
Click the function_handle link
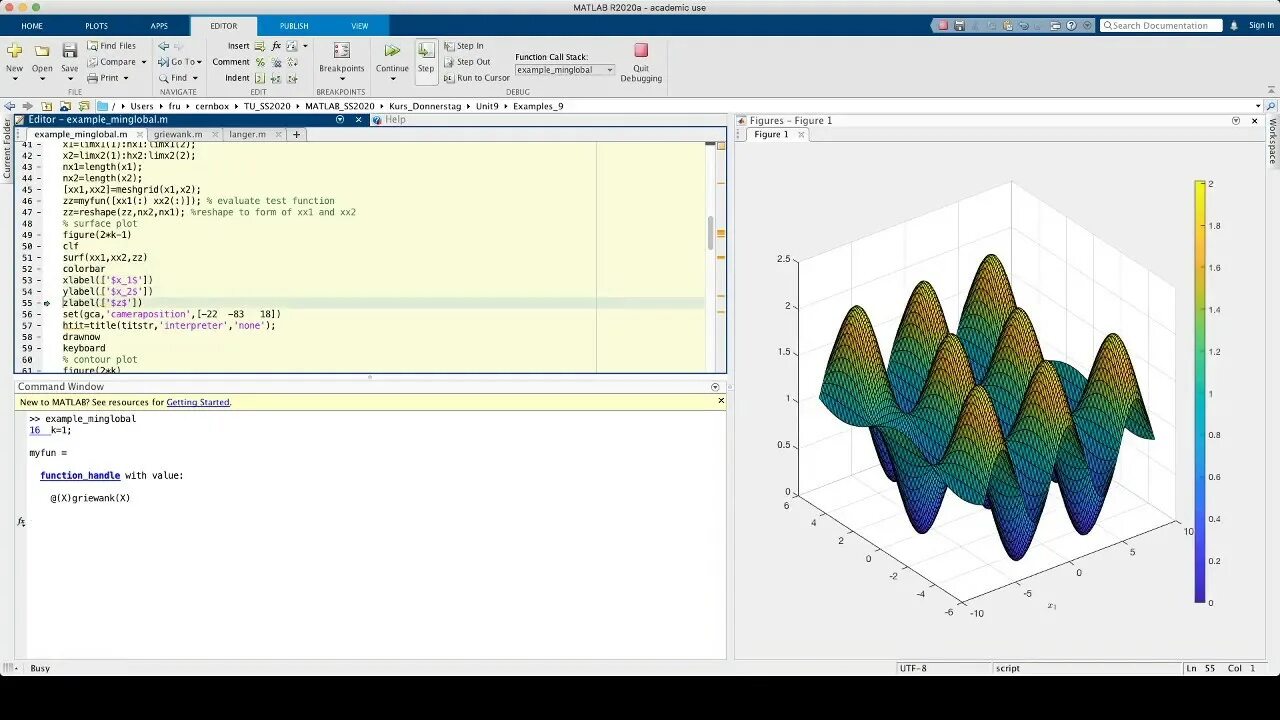[80, 476]
